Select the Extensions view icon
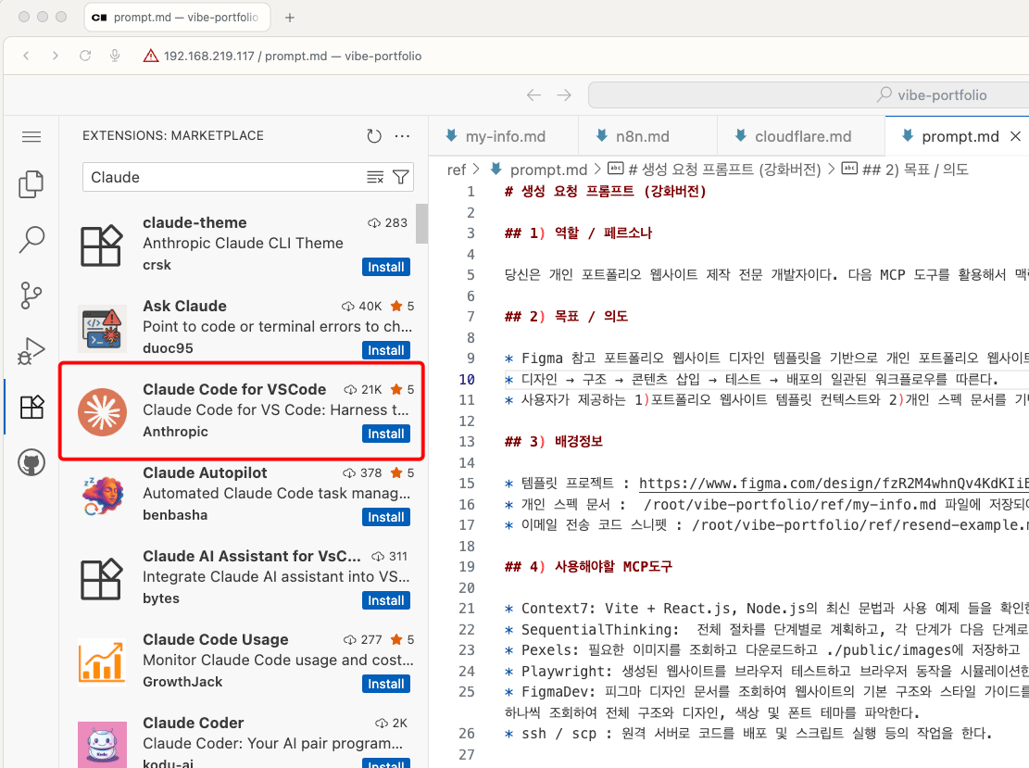The height and width of the screenshot is (768, 1029). click(x=31, y=407)
